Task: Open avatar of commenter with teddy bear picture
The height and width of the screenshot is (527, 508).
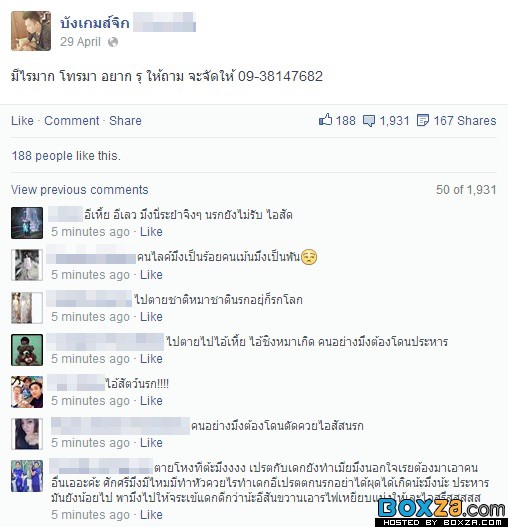Action: pos(27,350)
